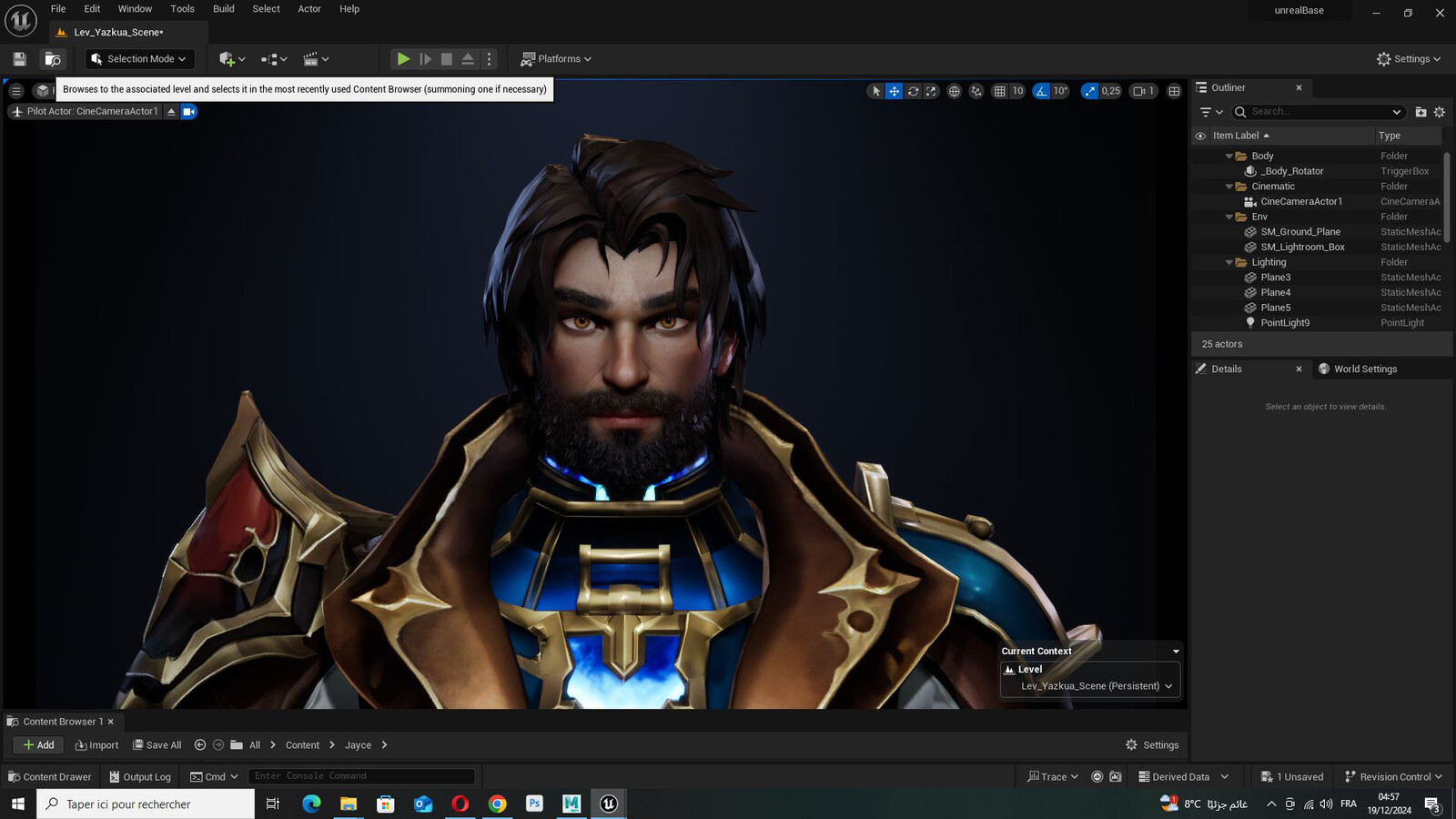Click the stop playback button
1456x819 pixels.
click(x=447, y=59)
